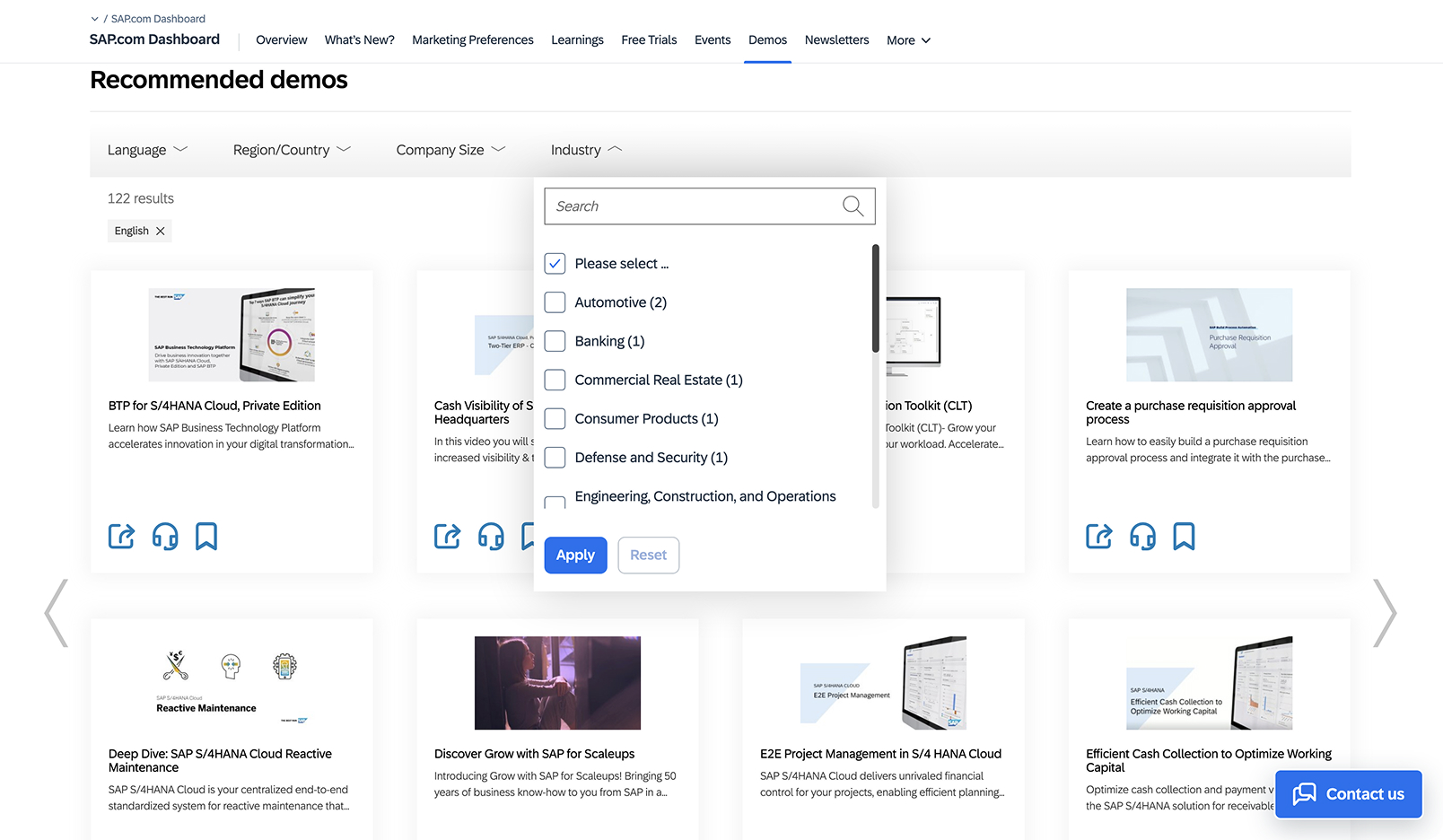1443x840 pixels.
Task: Bookmark the purchase requisition approval demo
Action: tap(1184, 536)
